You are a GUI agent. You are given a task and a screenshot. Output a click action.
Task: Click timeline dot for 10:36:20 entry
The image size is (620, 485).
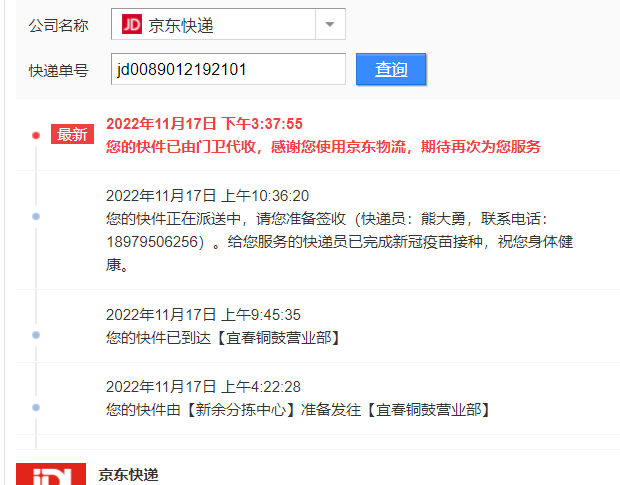(x=36, y=216)
